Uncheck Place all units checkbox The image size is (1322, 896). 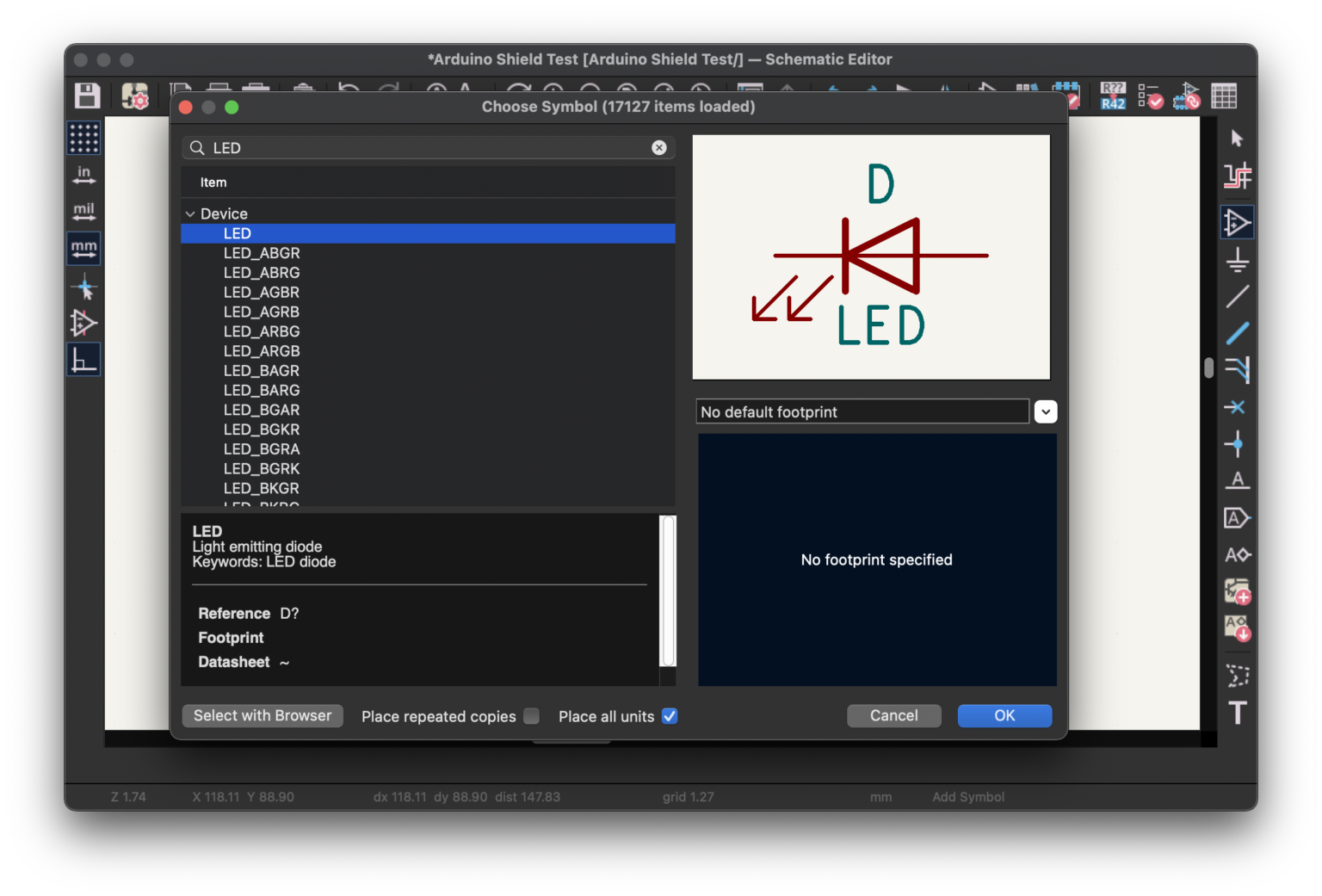670,716
